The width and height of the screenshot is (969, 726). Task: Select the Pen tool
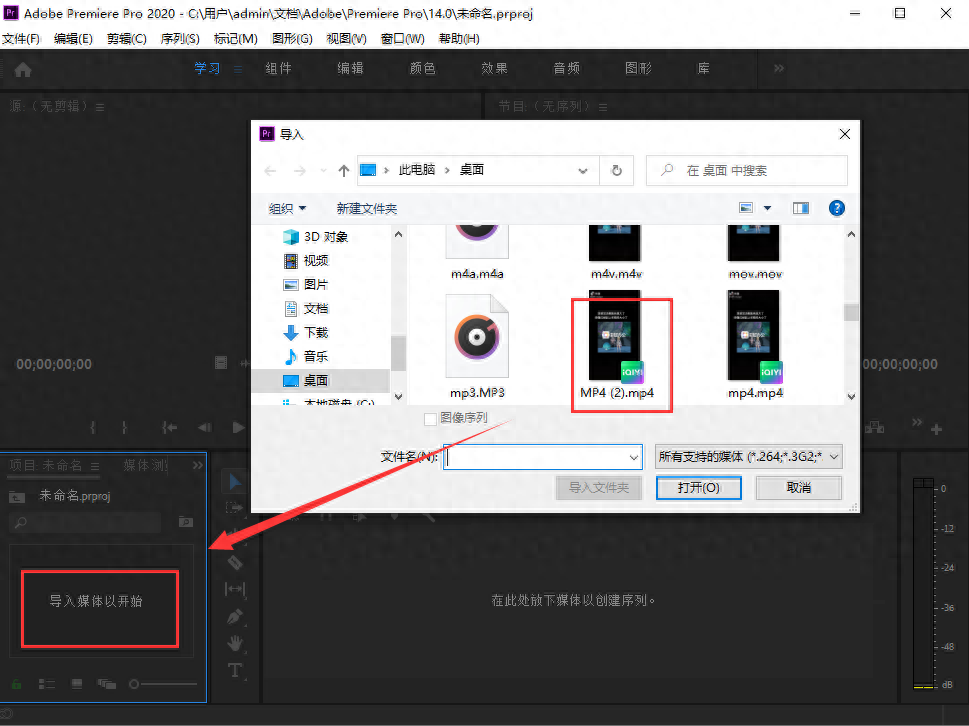point(235,617)
